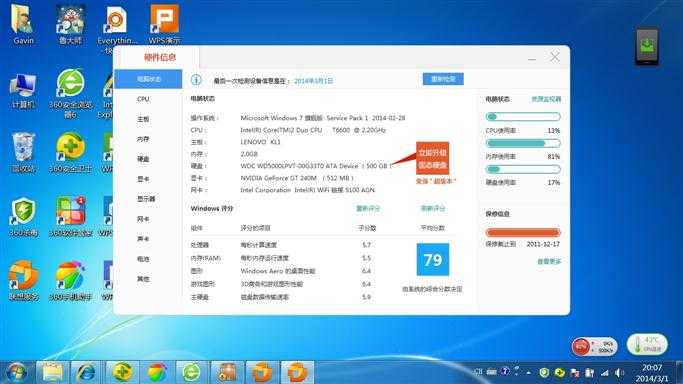
Task: Show hidden tray icons arrow
Action: (528, 373)
